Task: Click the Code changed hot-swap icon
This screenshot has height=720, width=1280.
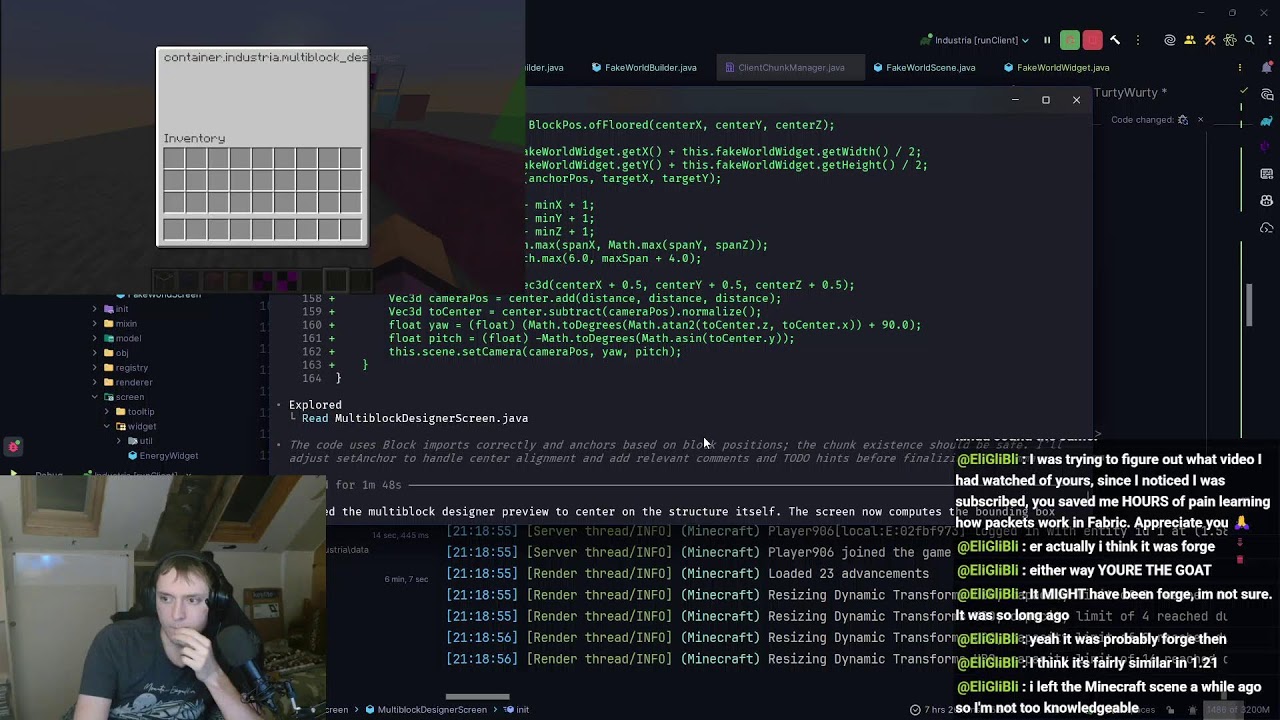Action: (x=1183, y=120)
